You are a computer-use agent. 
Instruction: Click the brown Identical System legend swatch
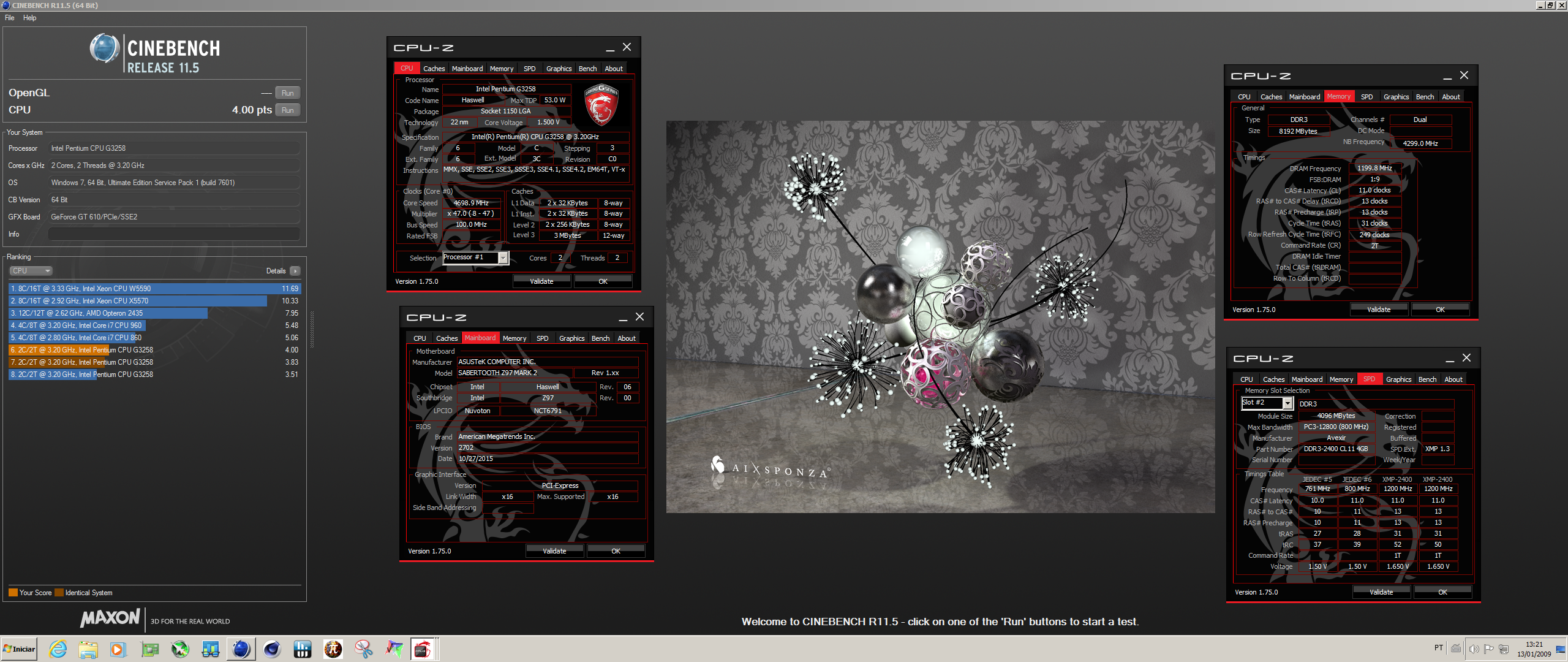pos(59,593)
